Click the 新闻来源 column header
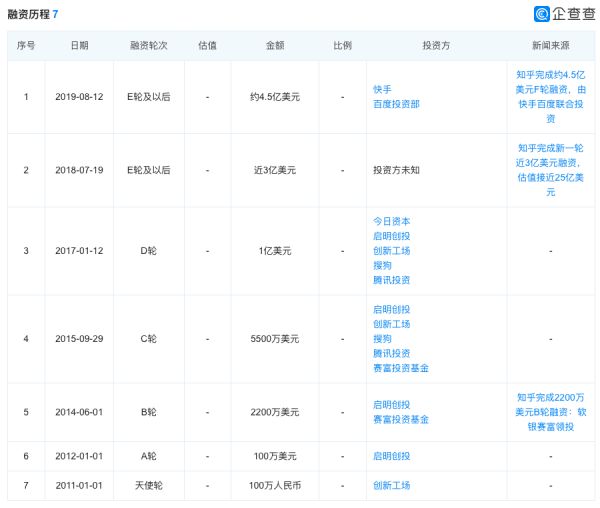600x508 pixels. tap(551, 46)
